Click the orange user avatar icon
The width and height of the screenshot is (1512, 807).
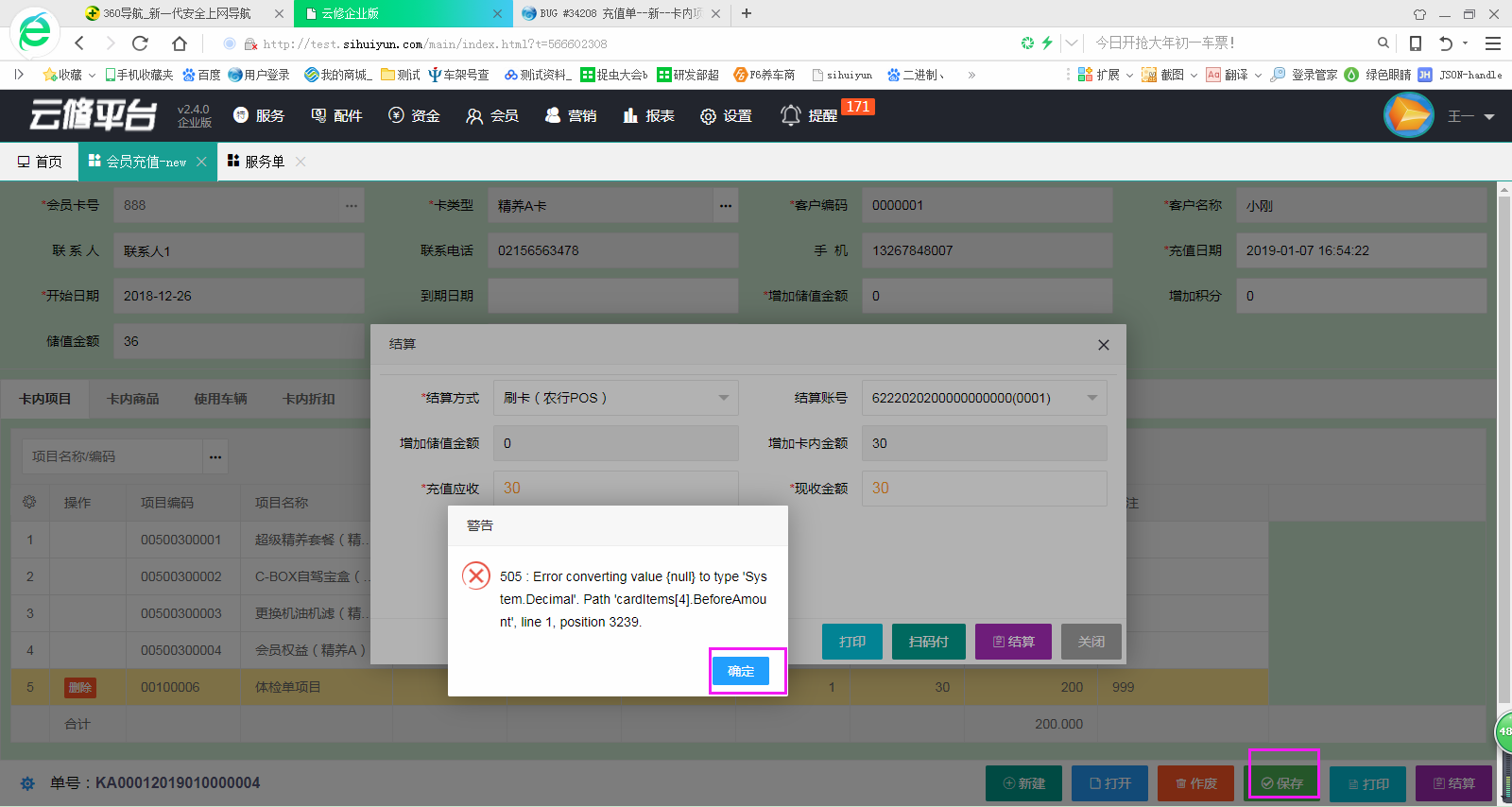1408,115
